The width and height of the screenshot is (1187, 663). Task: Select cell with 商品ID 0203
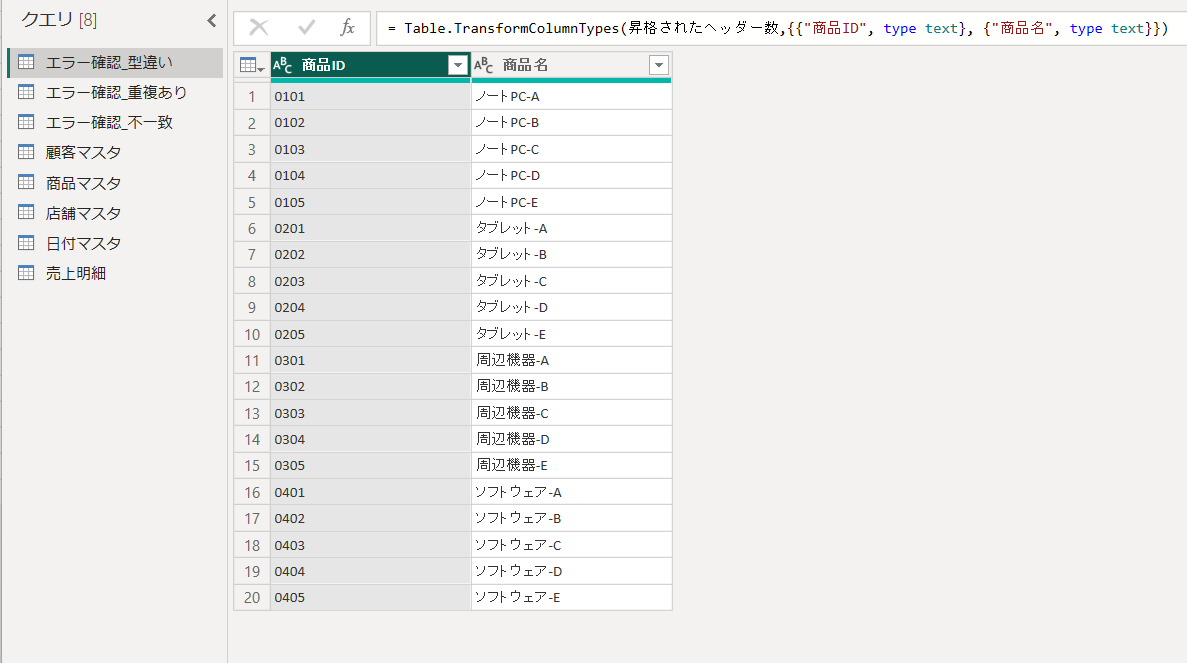(x=370, y=281)
